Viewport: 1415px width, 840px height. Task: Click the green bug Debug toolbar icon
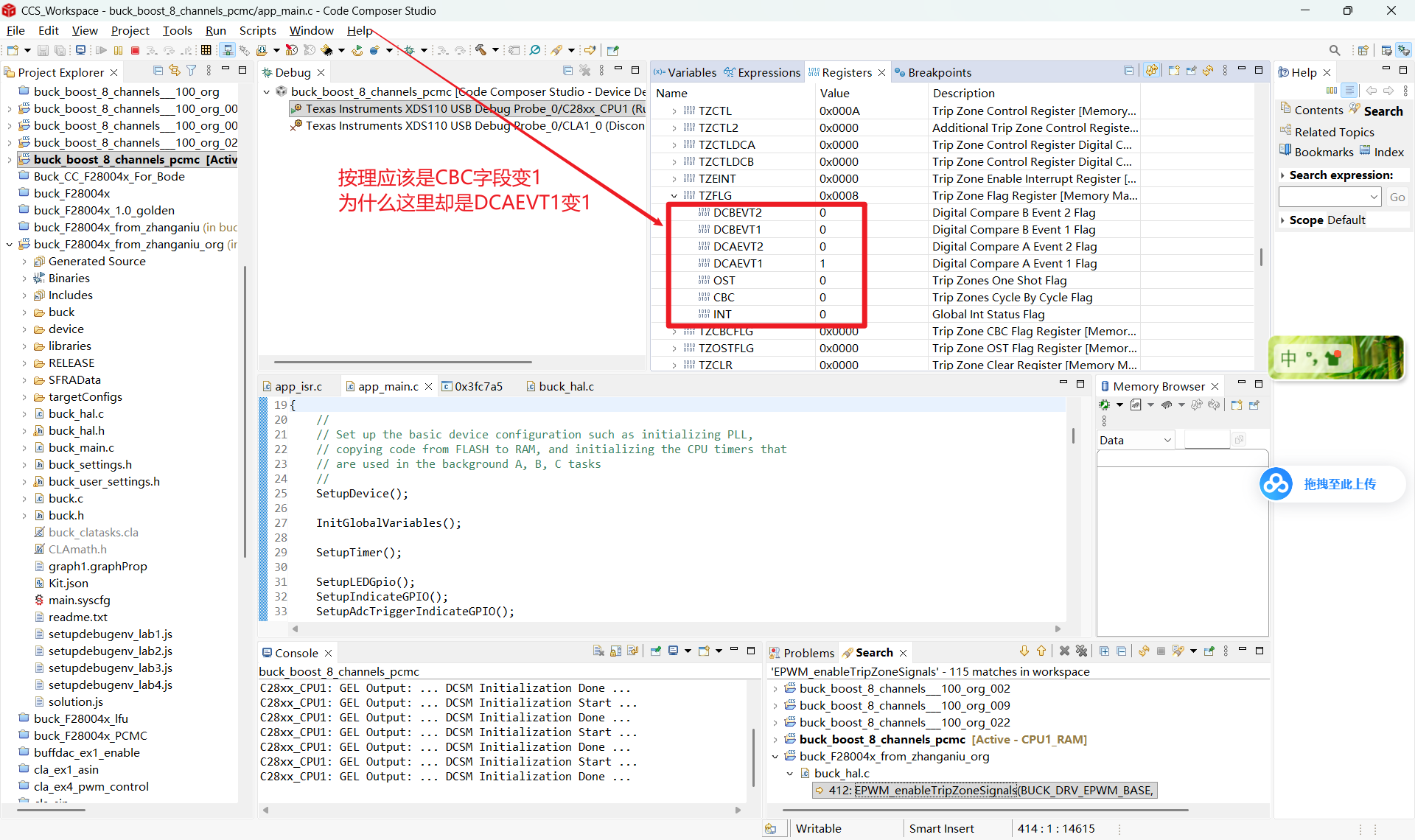tap(409, 50)
